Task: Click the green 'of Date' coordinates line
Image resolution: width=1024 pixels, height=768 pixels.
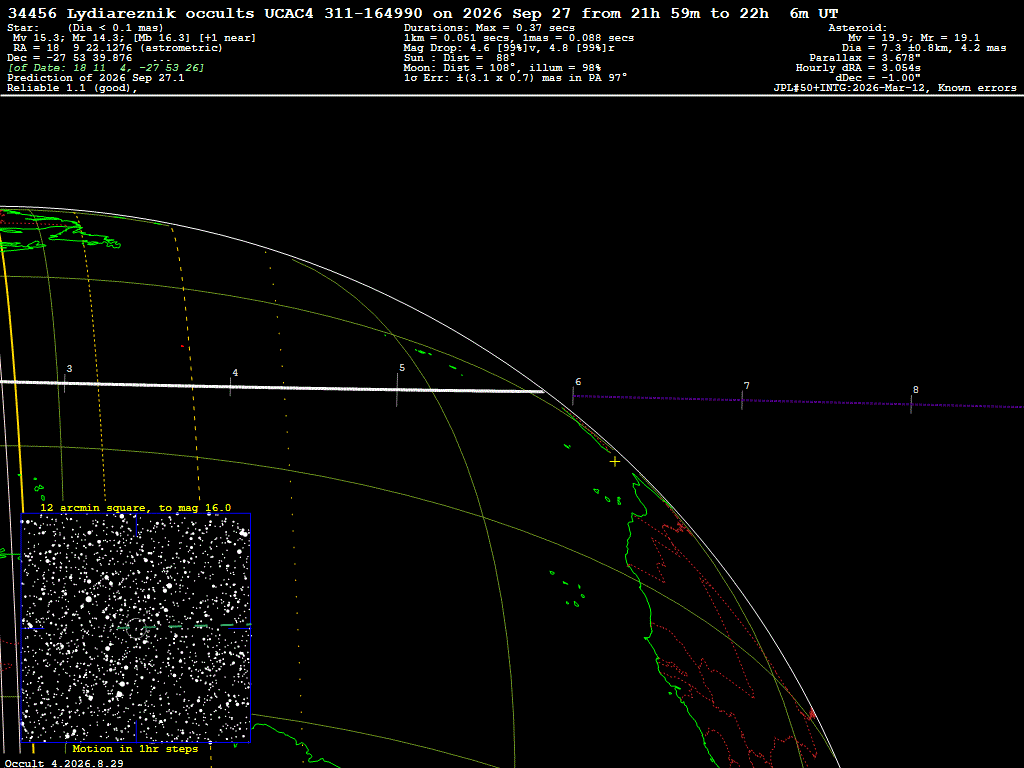Action: 106,68
